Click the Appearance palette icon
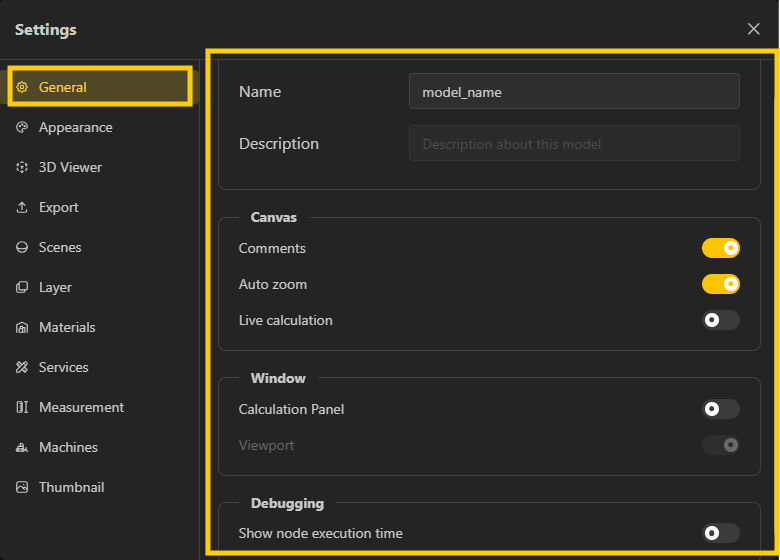 click(22, 127)
